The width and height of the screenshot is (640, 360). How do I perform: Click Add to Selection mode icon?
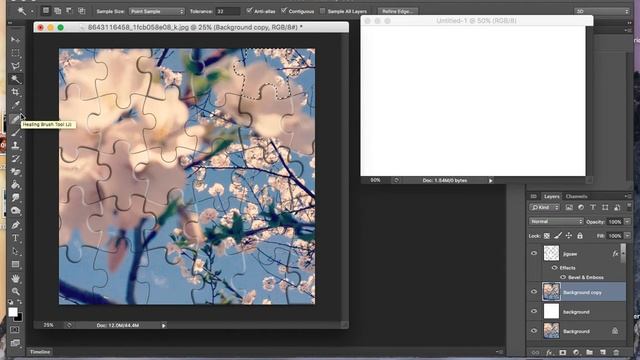(x=58, y=11)
